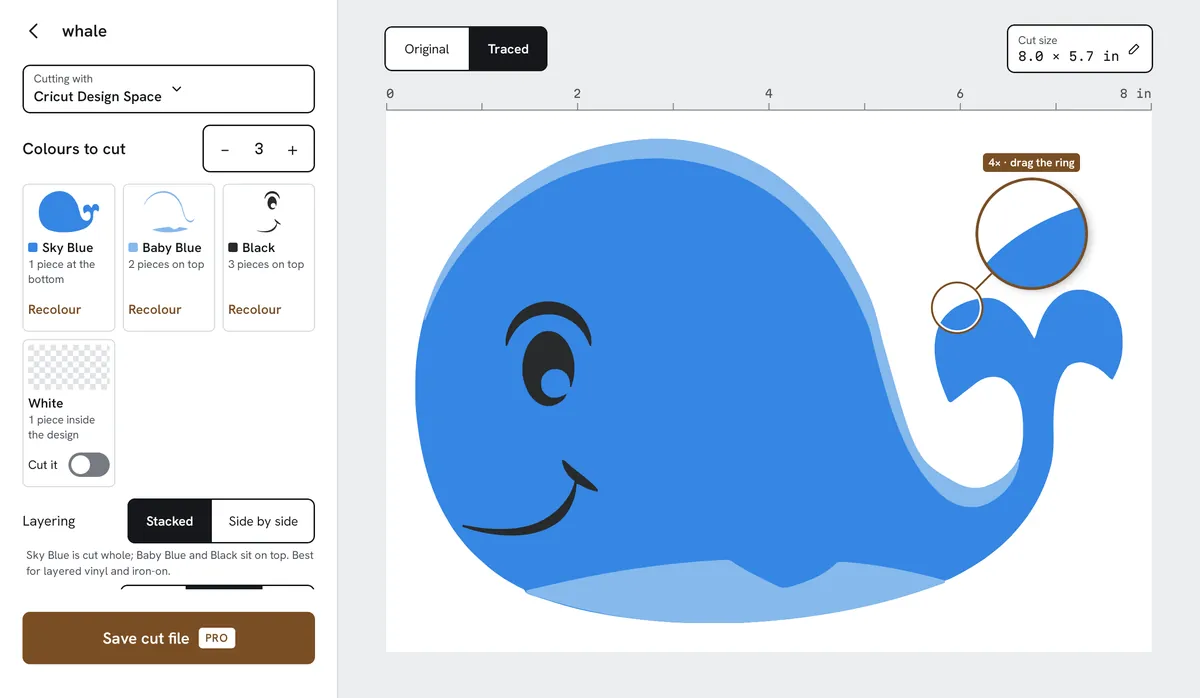The image size is (1200, 698).
Task: Open the Cutting with Cricut Design Space dropdown
Action: pos(168,89)
